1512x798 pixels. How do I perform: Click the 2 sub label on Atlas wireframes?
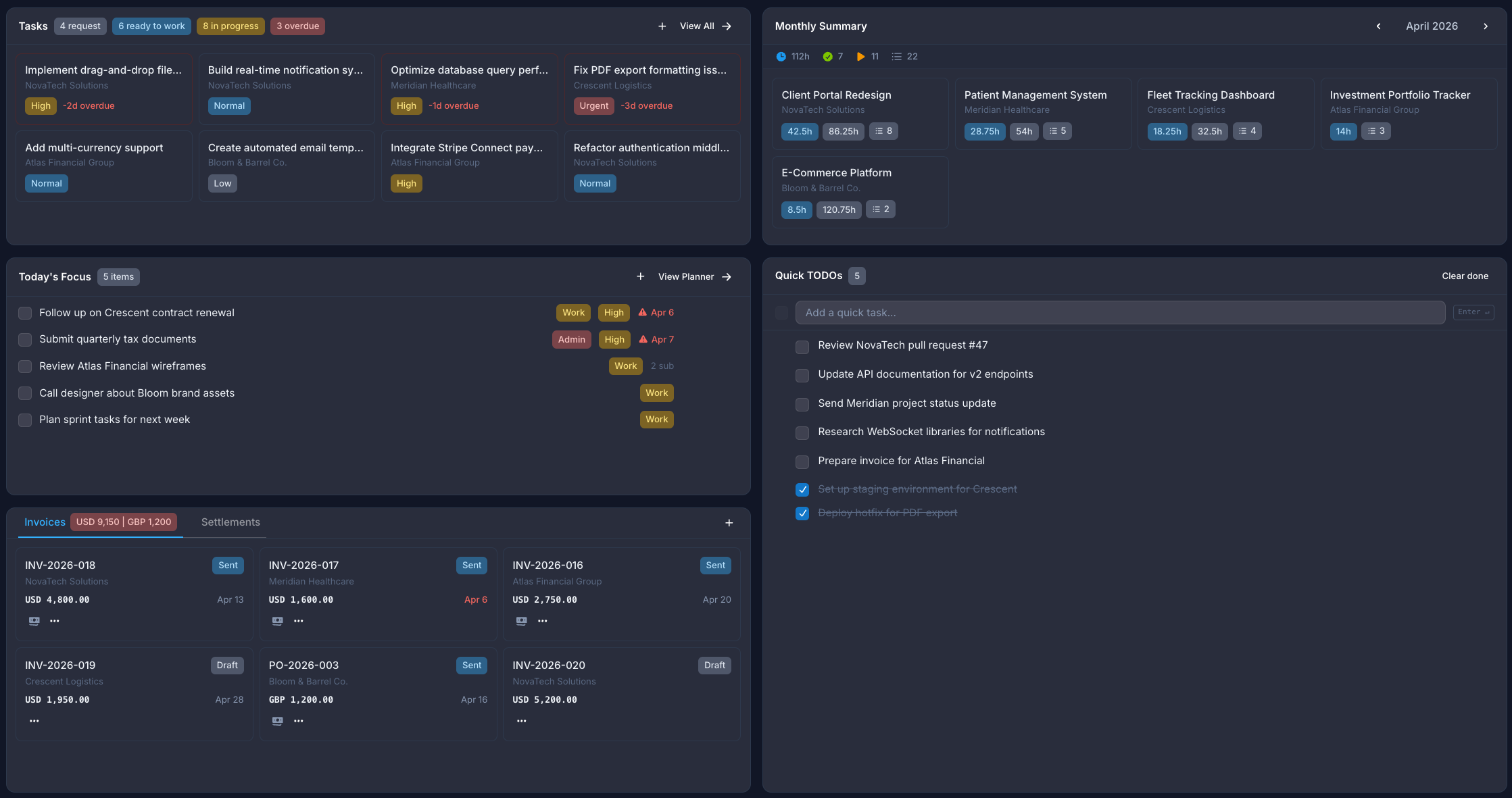pos(662,366)
